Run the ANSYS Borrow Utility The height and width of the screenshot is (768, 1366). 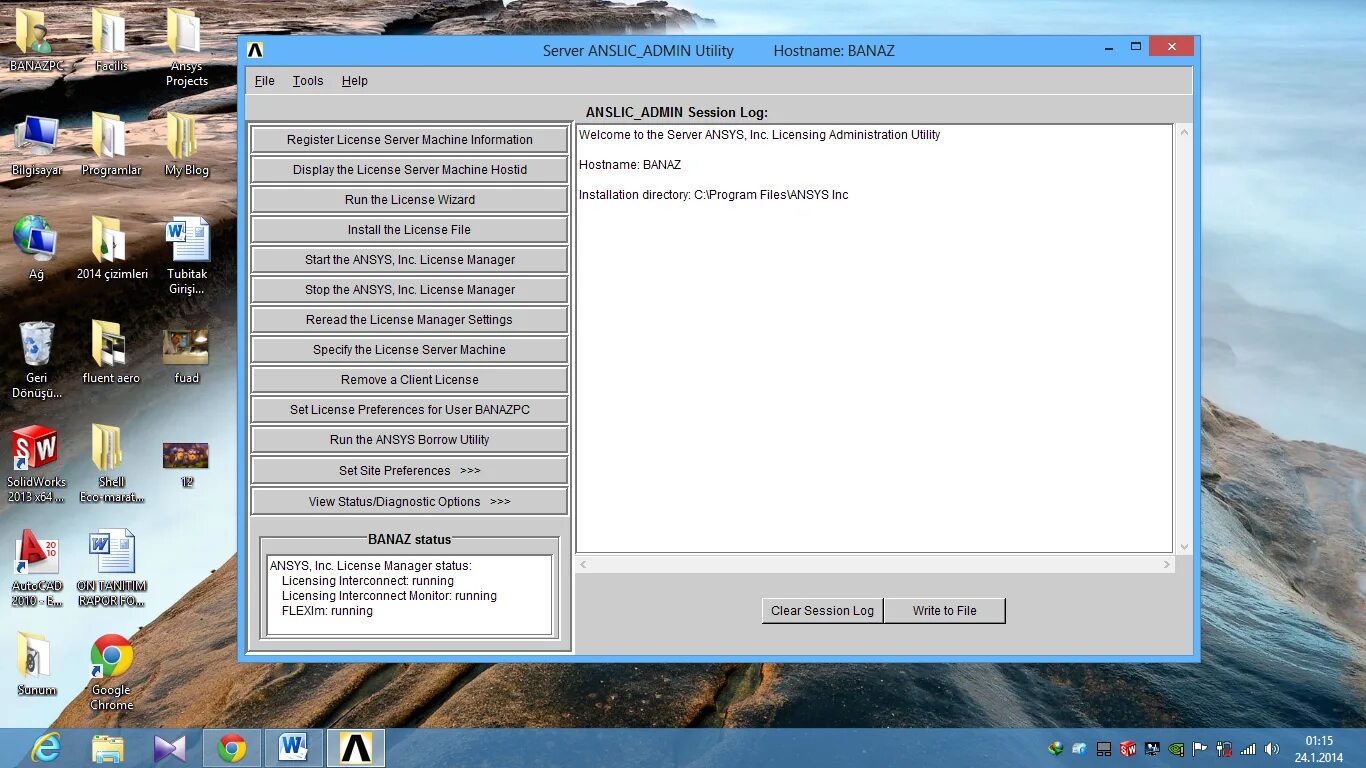pyautogui.click(x=409, y=440)
